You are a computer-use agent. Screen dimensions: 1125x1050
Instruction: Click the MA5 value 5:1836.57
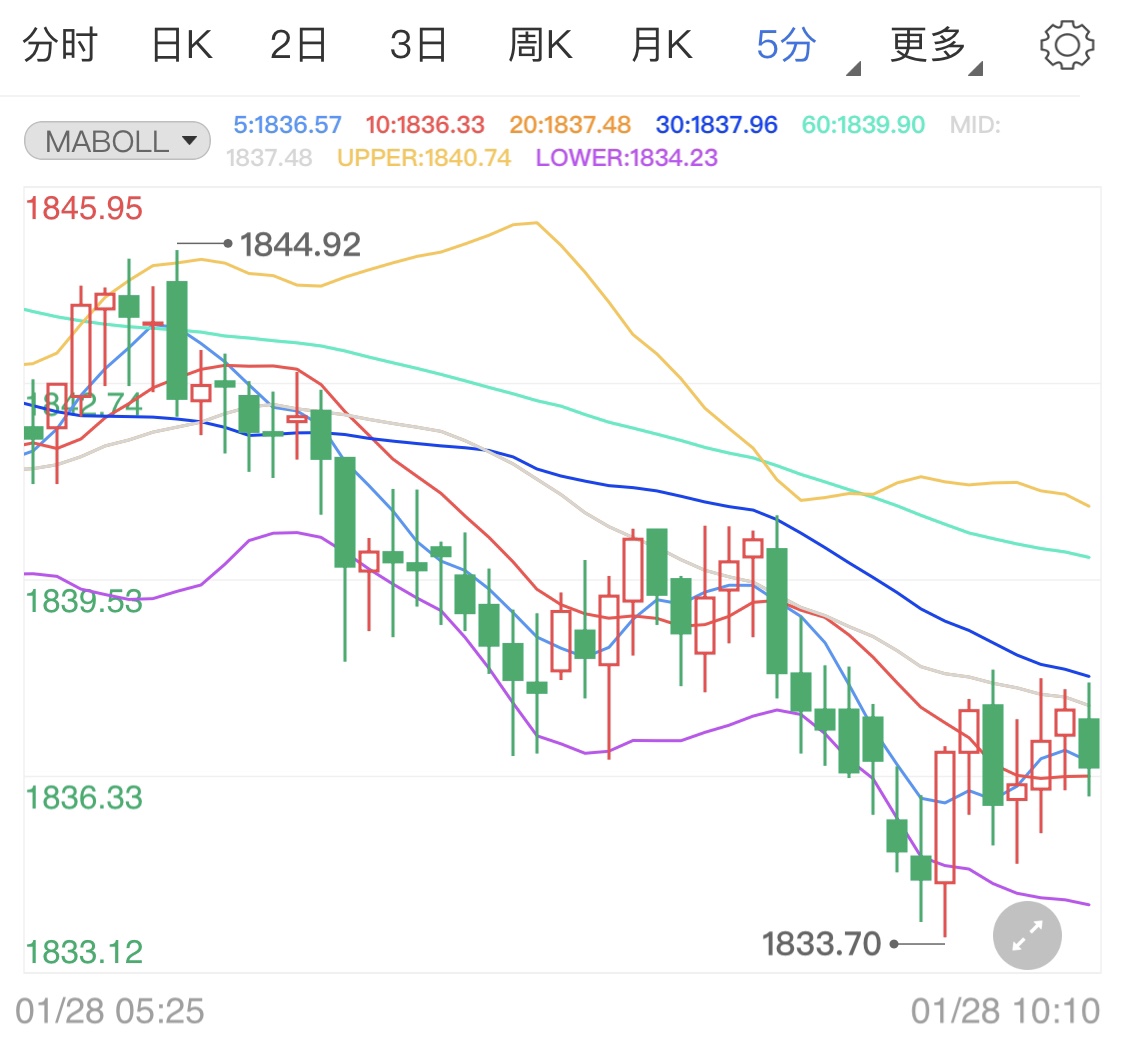(x=287, y=125)
